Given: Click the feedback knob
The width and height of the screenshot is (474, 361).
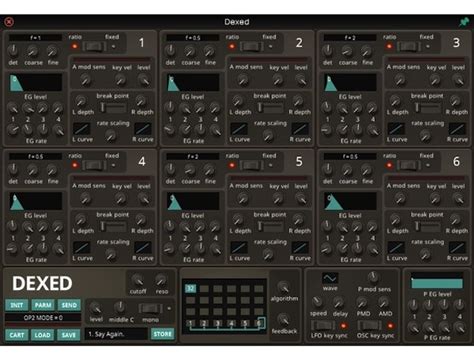Looking at the screenshot, I should point(284,319).
